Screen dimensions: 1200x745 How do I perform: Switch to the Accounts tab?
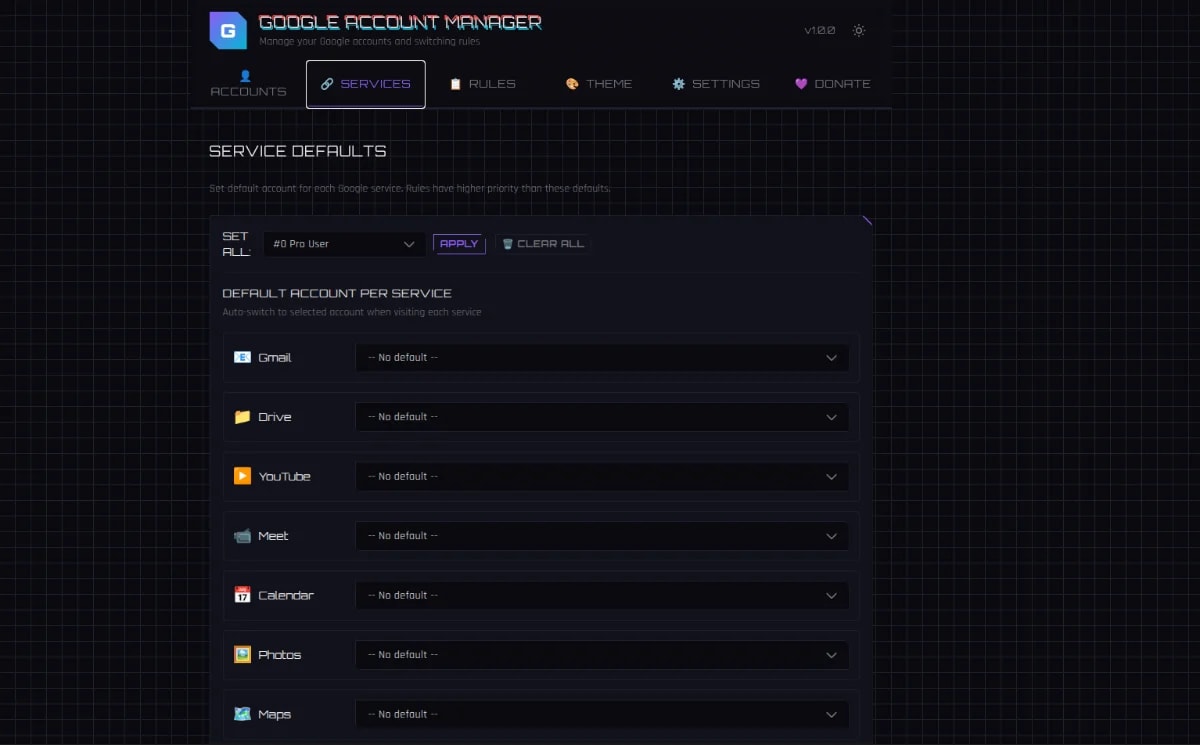point(248,84)
